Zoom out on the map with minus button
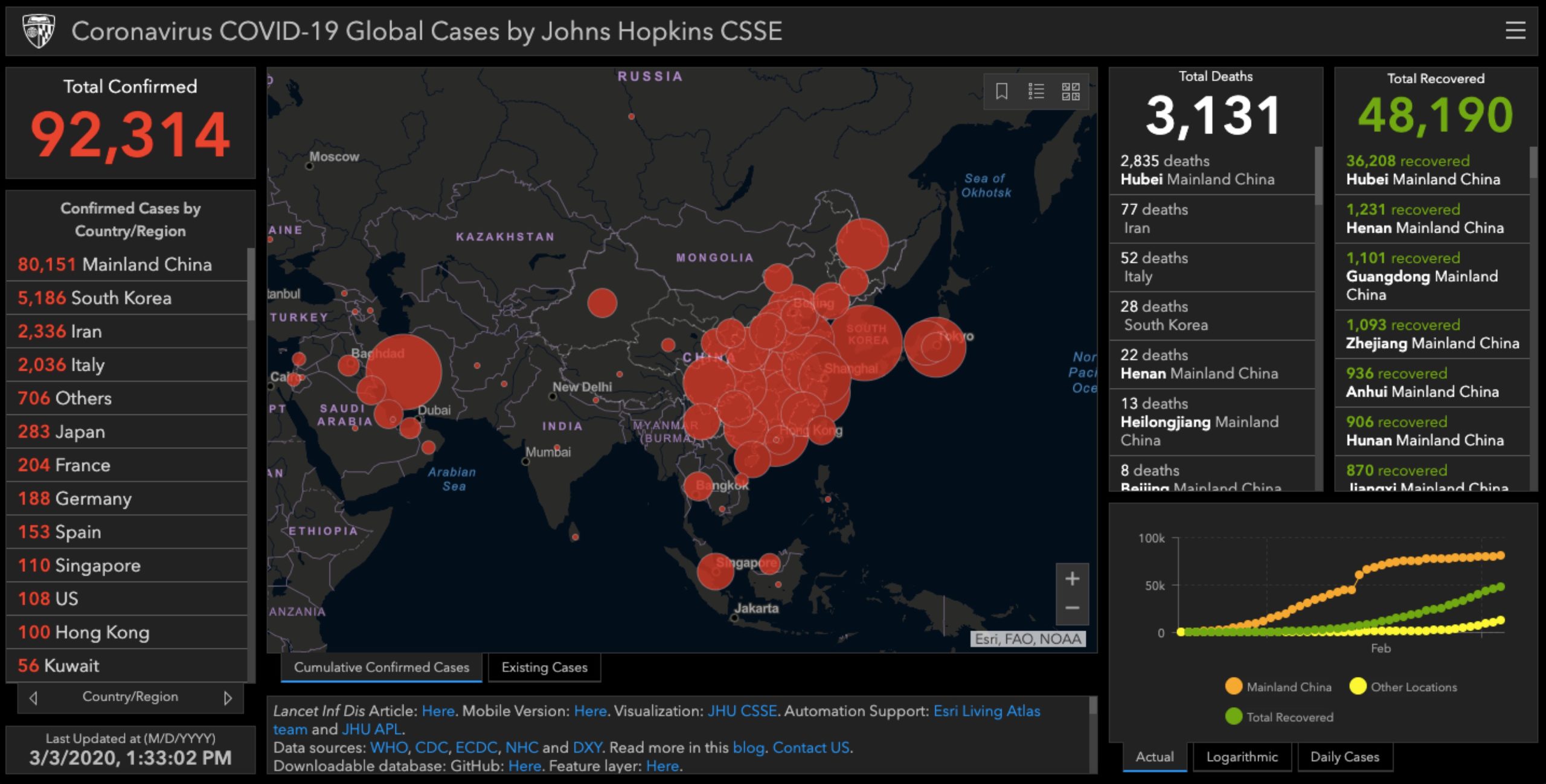Viewport: 1546px width, 784px height. (1072, 608)
